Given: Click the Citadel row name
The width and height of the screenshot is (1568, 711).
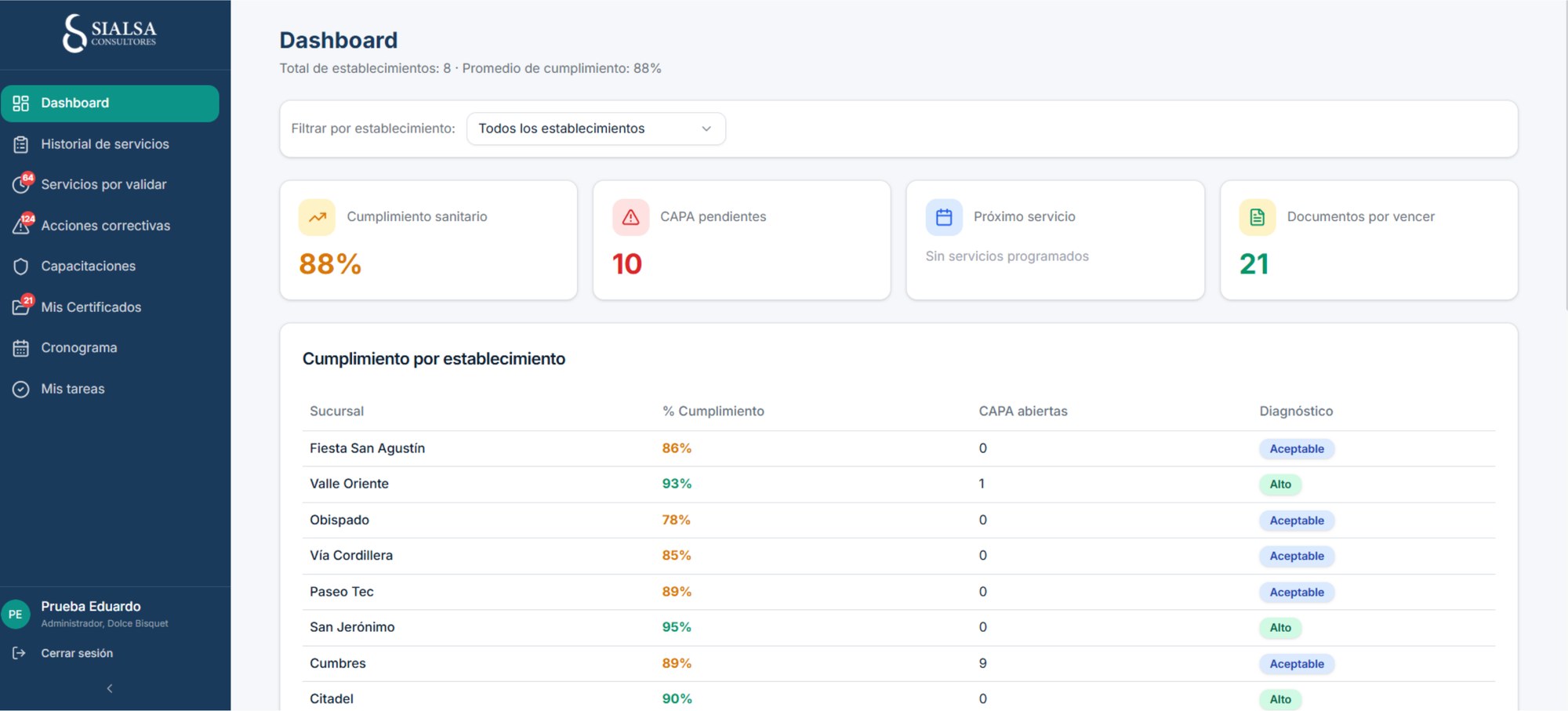Looking at the screenshot, I should click(x=332, y=698).
